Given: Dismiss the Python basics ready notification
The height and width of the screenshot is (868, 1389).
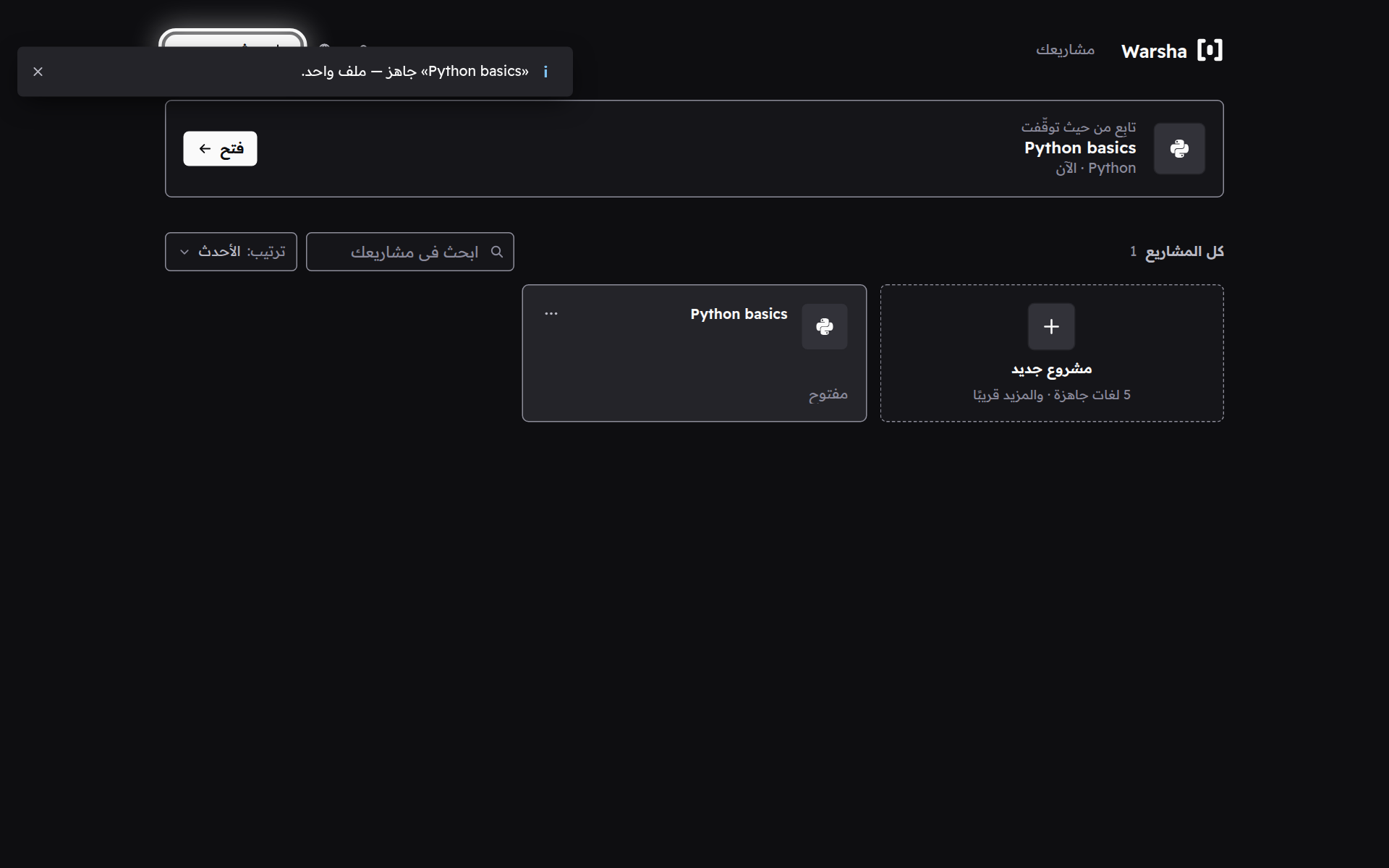Looking at the screenshot, I should [x=38, y=72].
